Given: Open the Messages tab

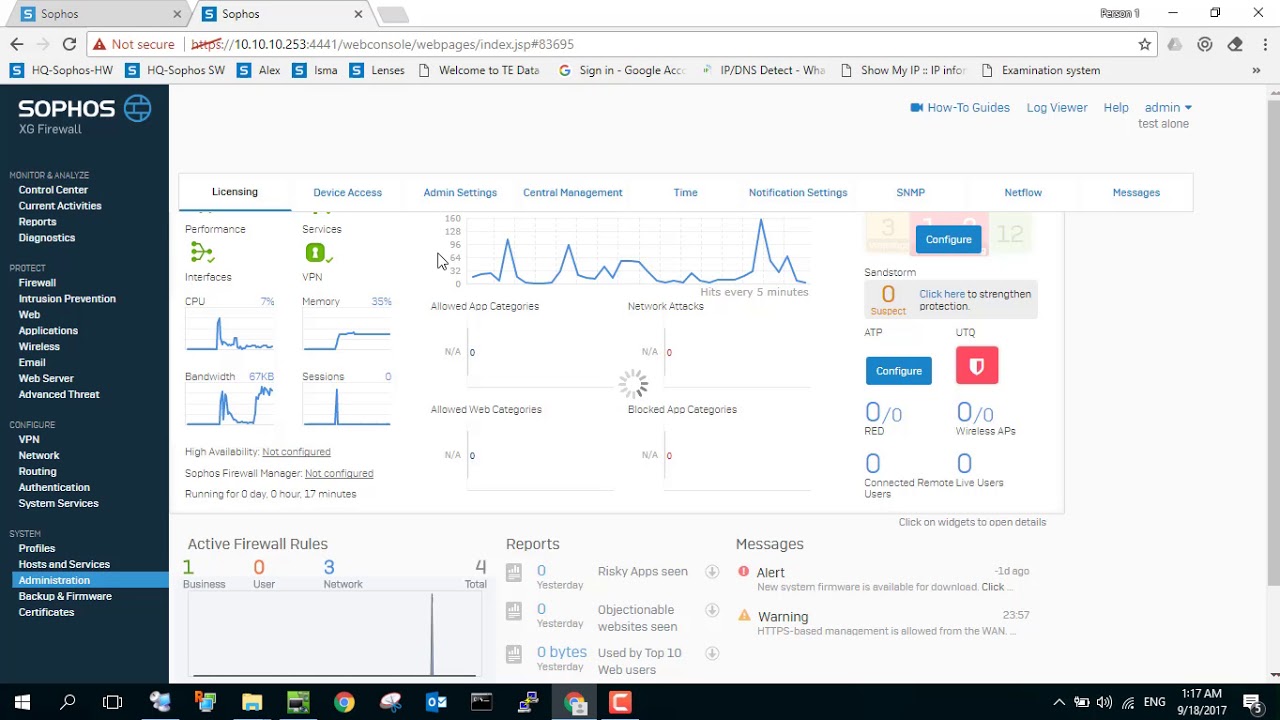Looking at the screenshot, I should coord(1136,192).
